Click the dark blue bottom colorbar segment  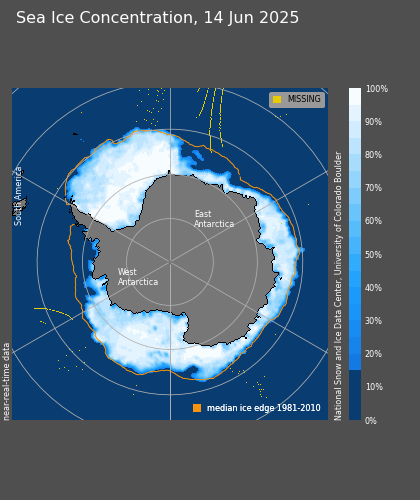pyautogui.click(x=355, y=395)
